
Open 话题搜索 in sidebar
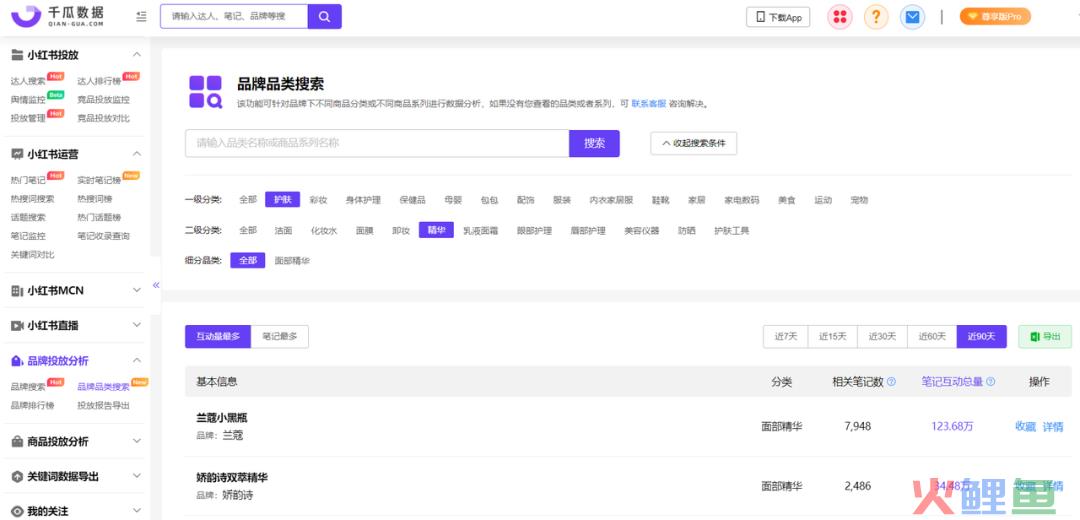click(28, 218)
